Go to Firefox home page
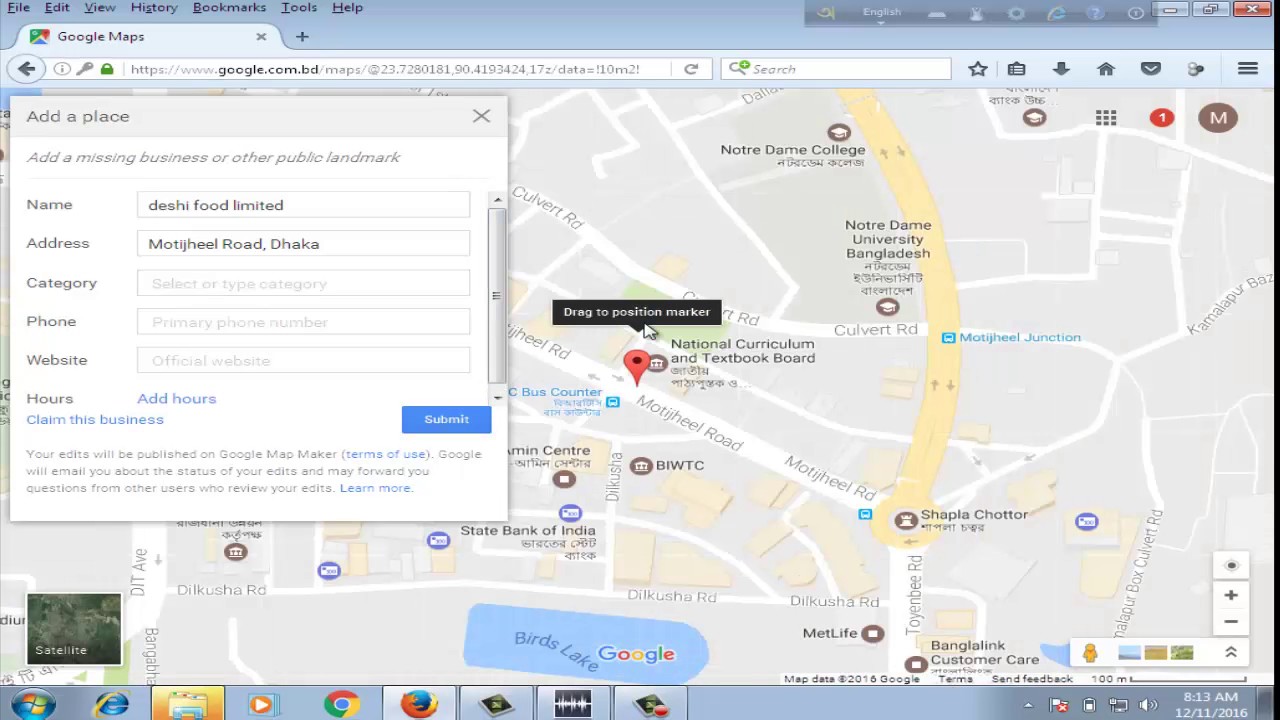1280x720 pixels. [1105, 69]
